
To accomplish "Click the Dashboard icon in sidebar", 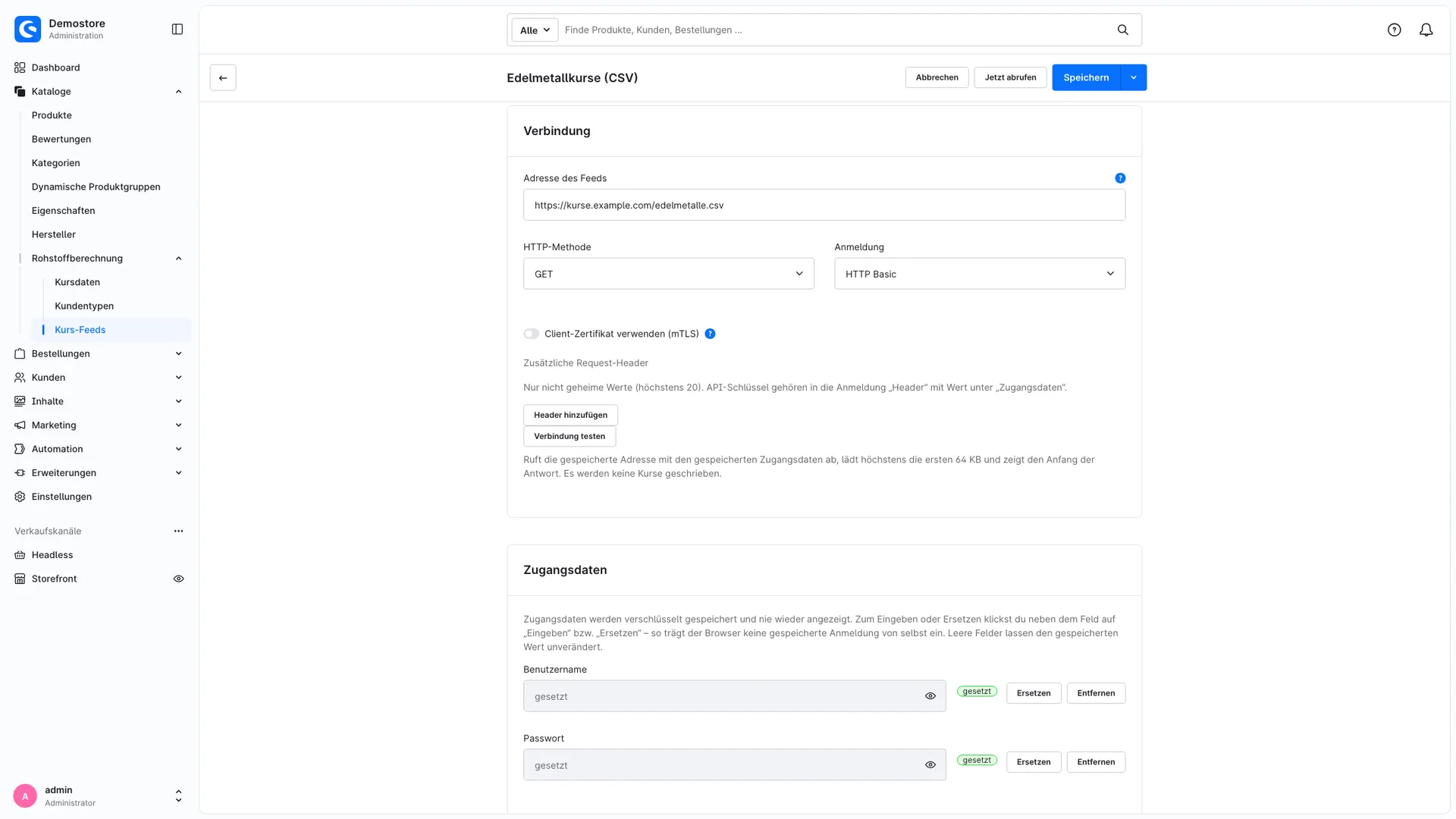I will pos(20,67).
